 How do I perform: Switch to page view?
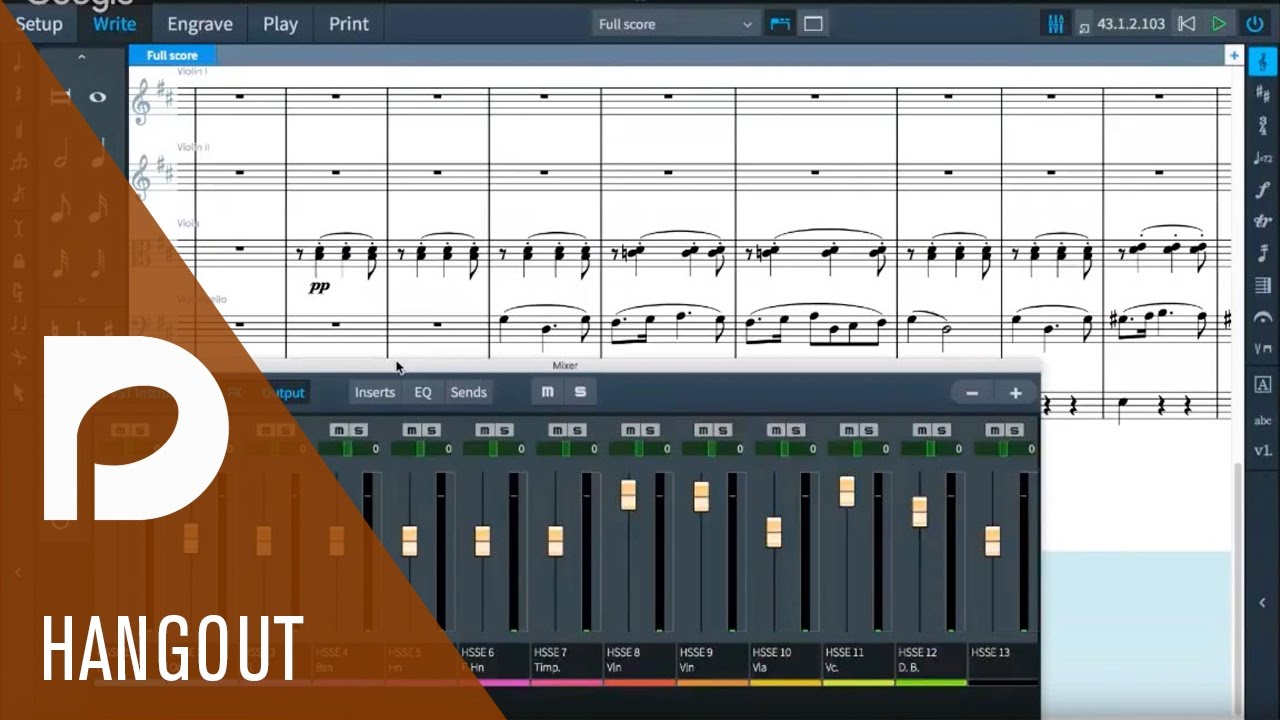tap(814, 23)
